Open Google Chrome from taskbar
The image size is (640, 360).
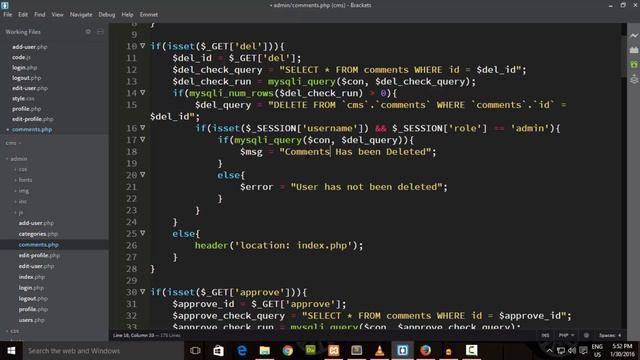click(x=287, y=351)
